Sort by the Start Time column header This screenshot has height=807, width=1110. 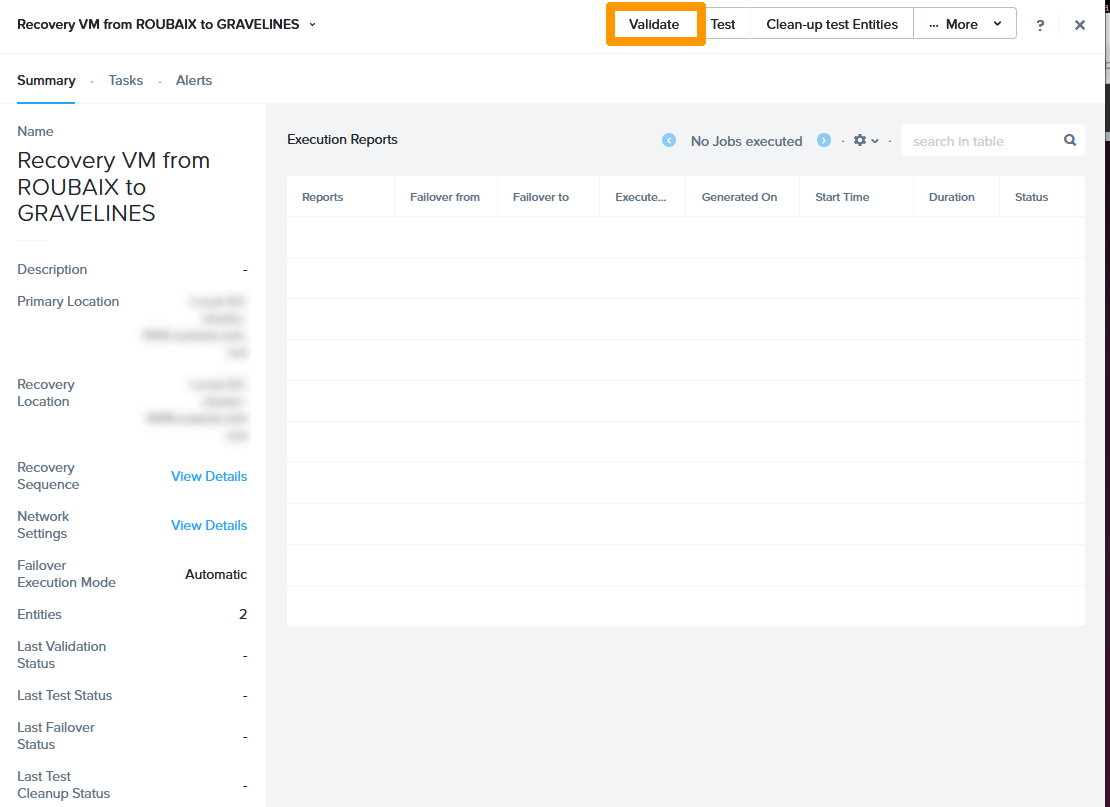pos(842,197)
